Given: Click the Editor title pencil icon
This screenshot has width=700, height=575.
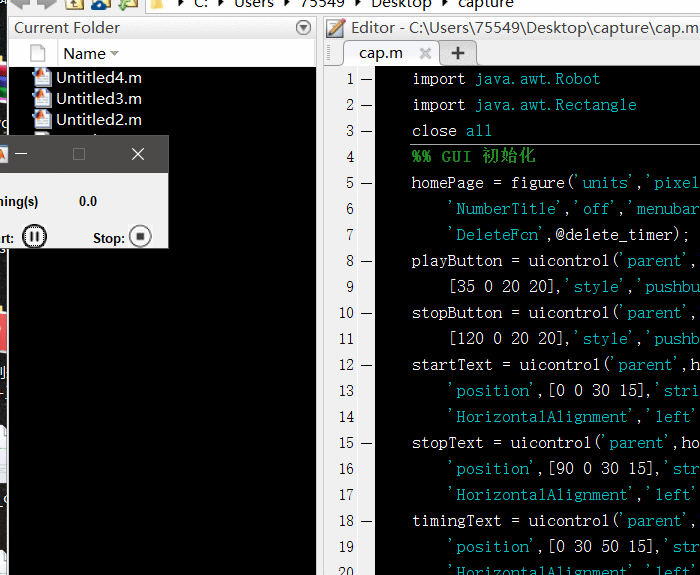Looking at the screenshot, I should click(x=336, y=28).
